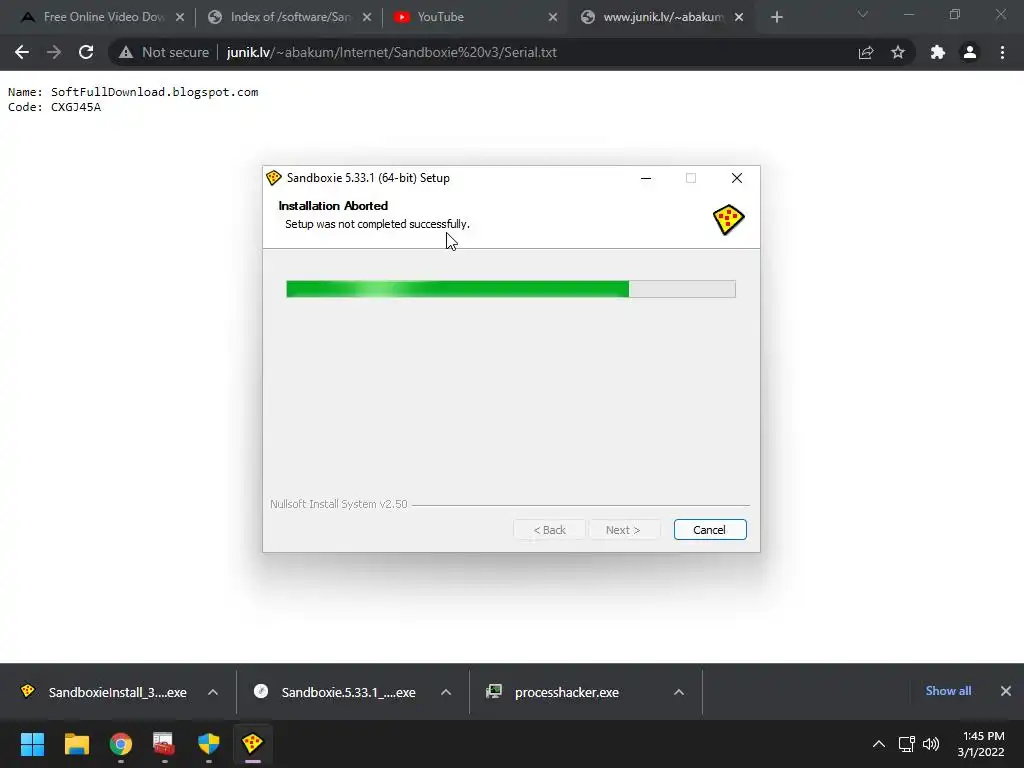Show hidden system tray icons
Image resolution: width=1024 pixels, height=768 pixels.
coord(879,744)
